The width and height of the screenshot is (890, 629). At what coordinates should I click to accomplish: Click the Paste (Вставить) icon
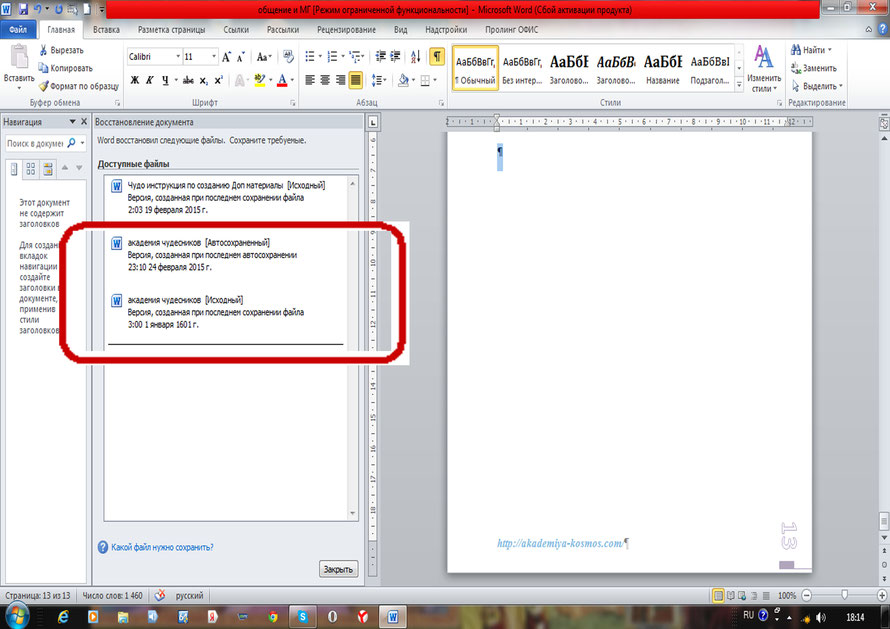coord(19,58)
